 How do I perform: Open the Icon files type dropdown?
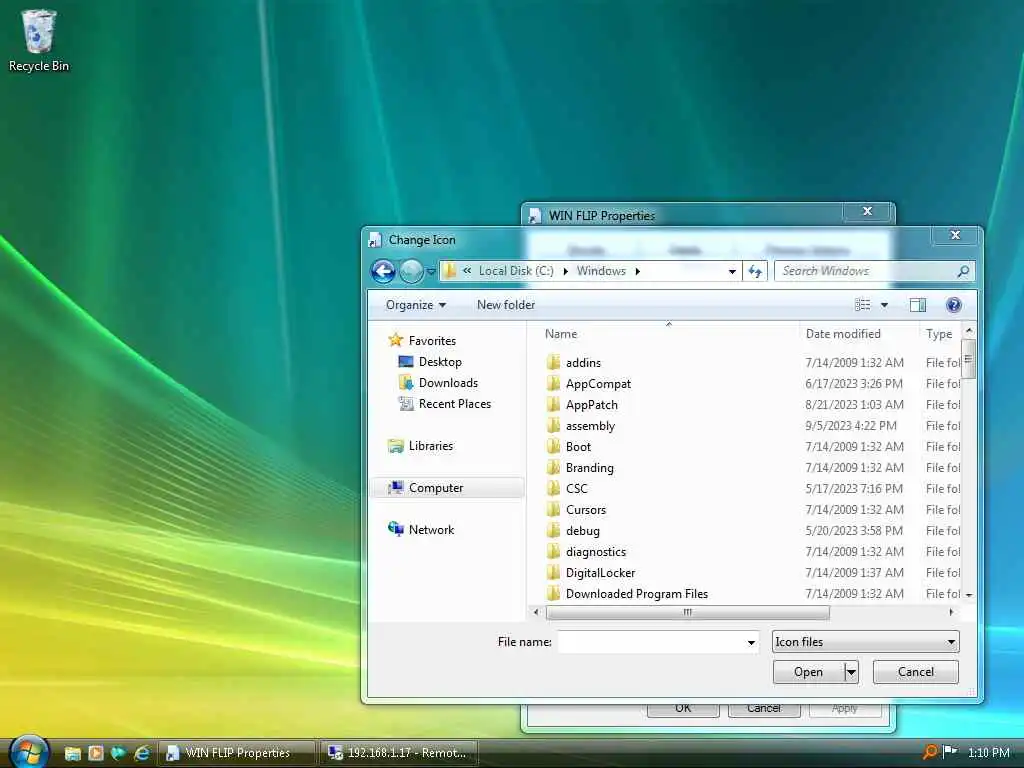click(x=865, y=642)
